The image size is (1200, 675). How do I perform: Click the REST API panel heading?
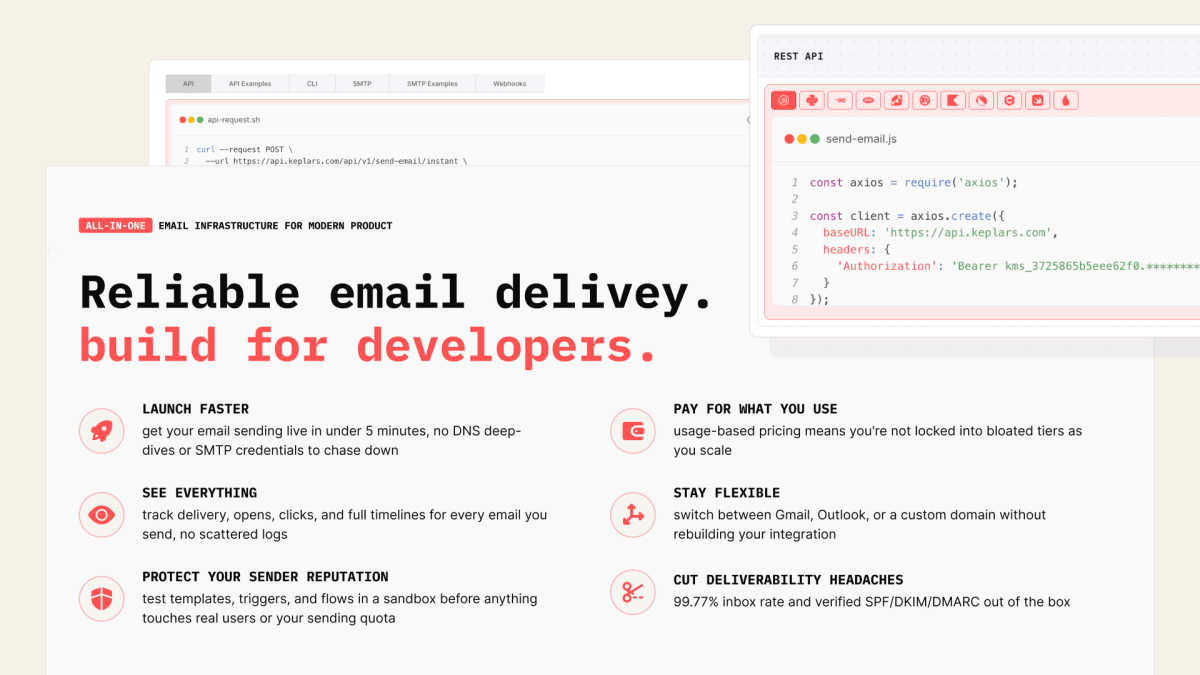pyautogui.click(x=798, y=56)
